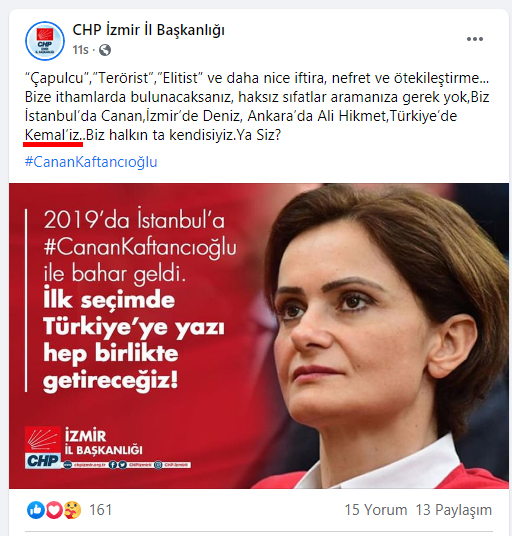Open the red campaign post image
512x536 pixels.
259,336
